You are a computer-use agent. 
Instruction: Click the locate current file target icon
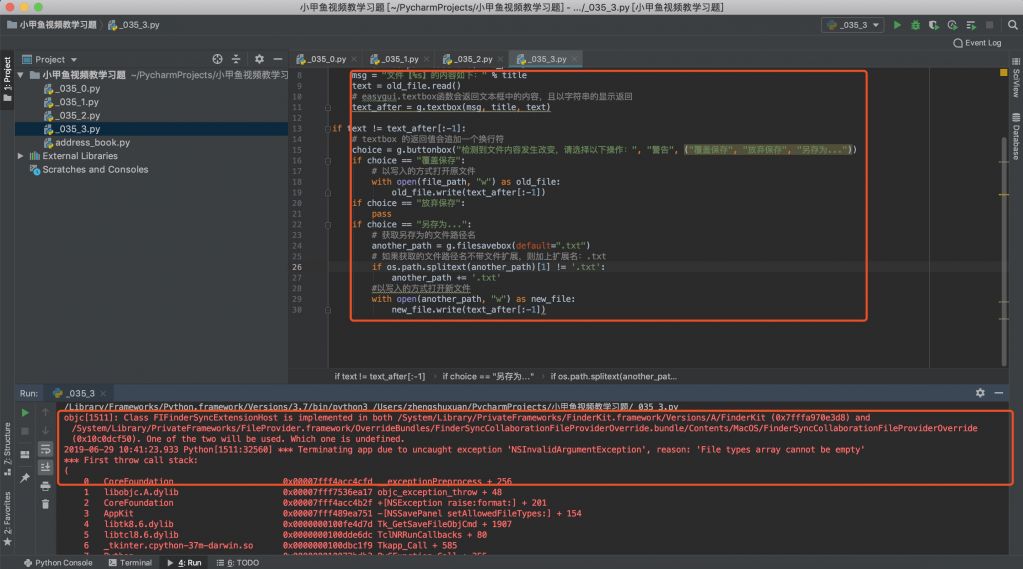218,59
